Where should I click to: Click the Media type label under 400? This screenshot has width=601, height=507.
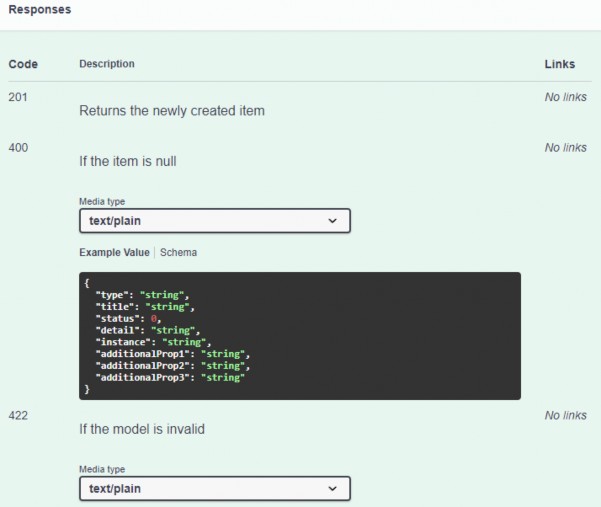coord(102,202)
